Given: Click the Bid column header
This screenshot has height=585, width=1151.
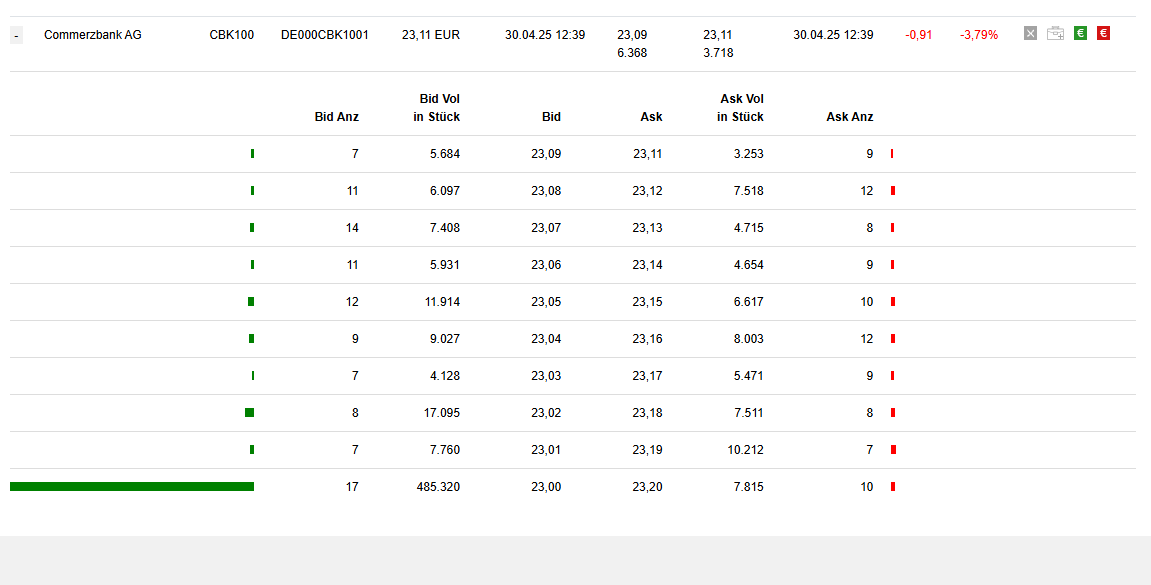Looking at the screenshot, I should [551, 117].
